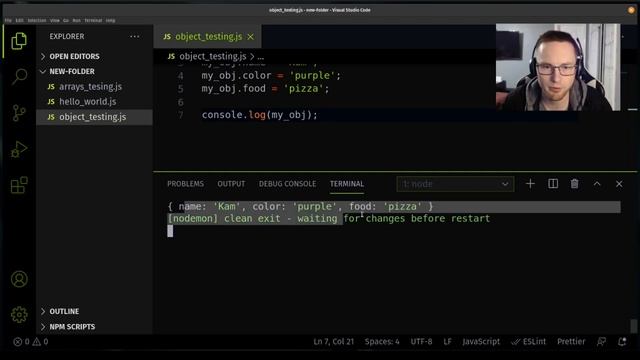Open the notifications bell in status bar

click(622, 342)
